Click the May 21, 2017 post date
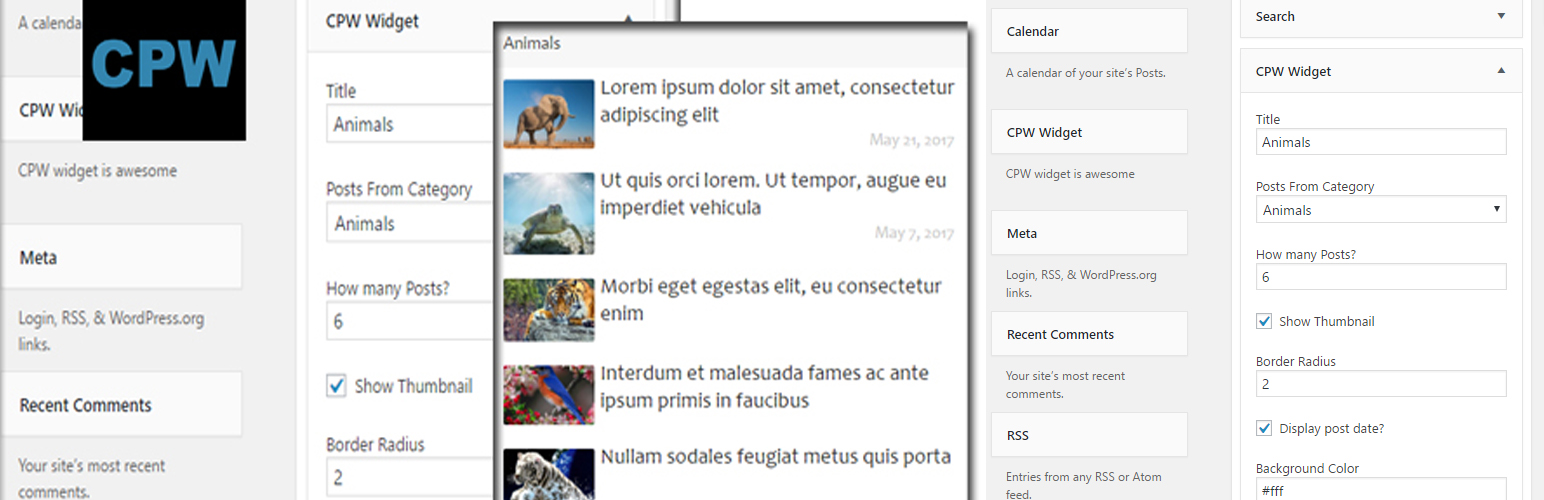Viewport: 1544px width, 500px height. [912, 140]
